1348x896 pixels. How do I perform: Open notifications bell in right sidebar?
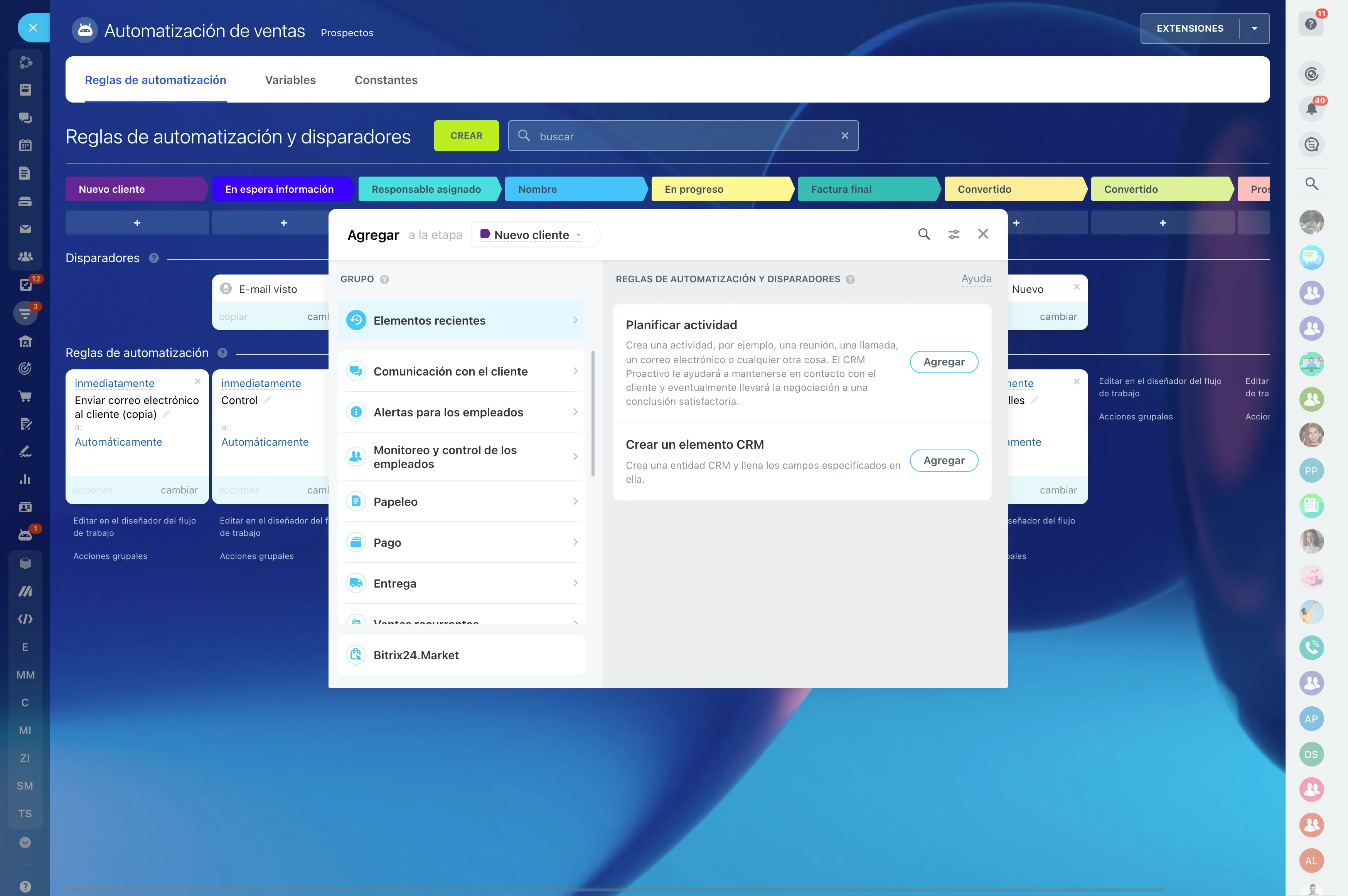[x=1311, y=109]
